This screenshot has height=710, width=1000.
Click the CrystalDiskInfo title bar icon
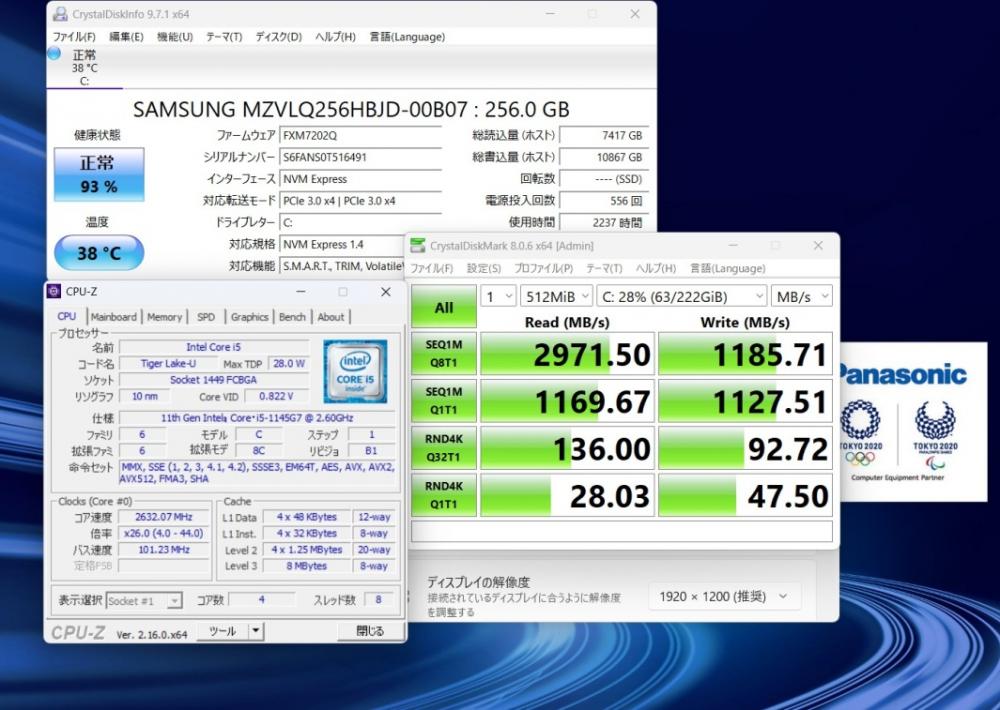(60, 15)
